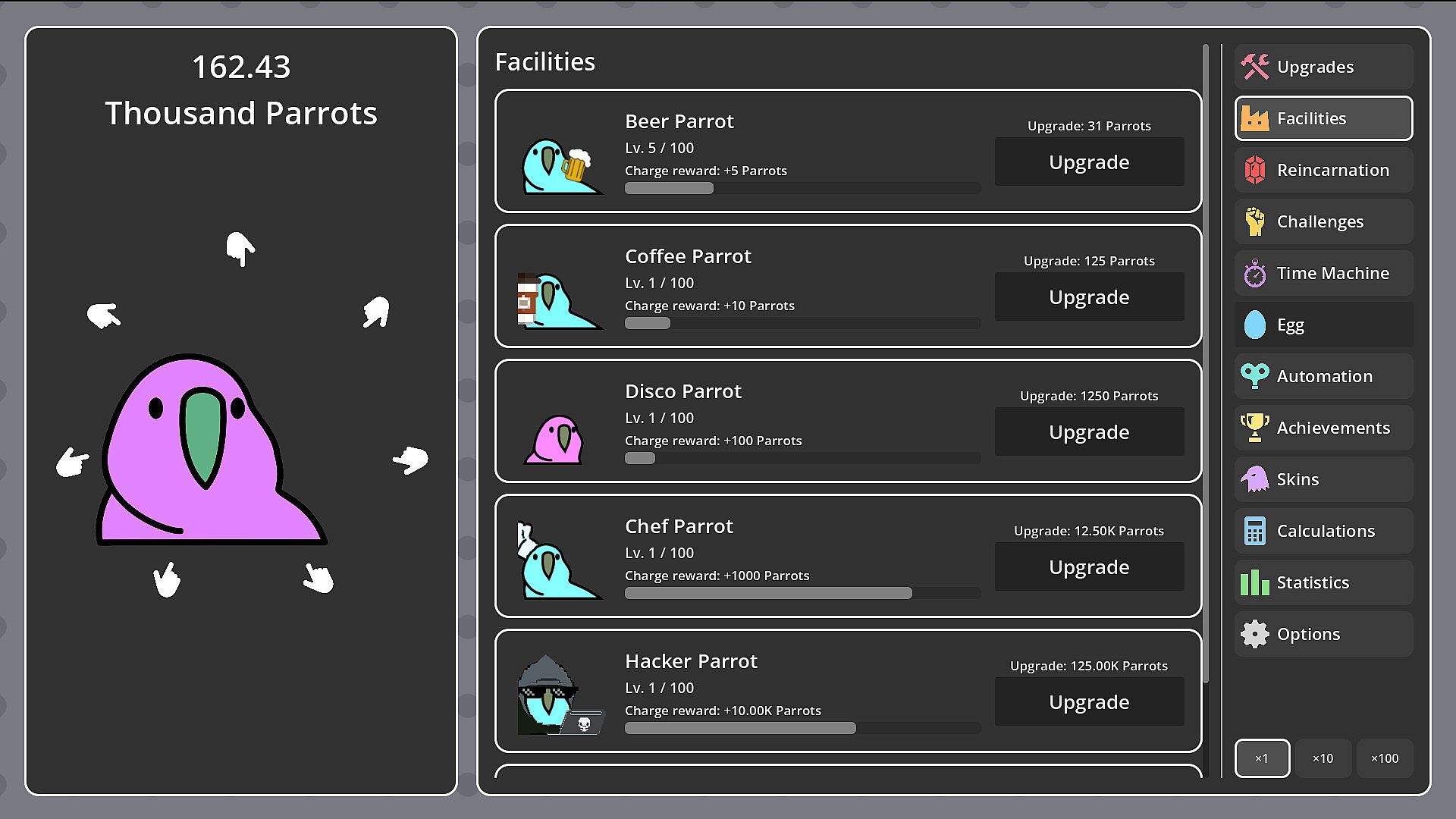Image resolution: width=1456 pixels, height=819 pixels.
Task: Select the ×1 purchase multiplier
Action: 1262,758
